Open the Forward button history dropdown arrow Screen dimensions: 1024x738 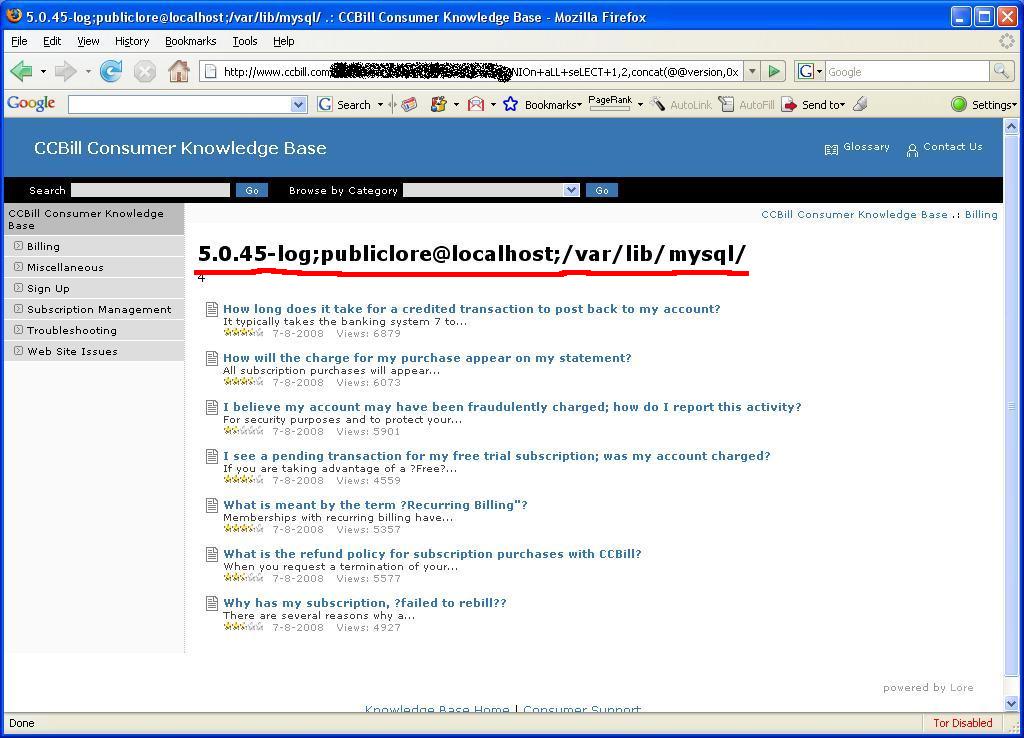(x=88, y=71)
